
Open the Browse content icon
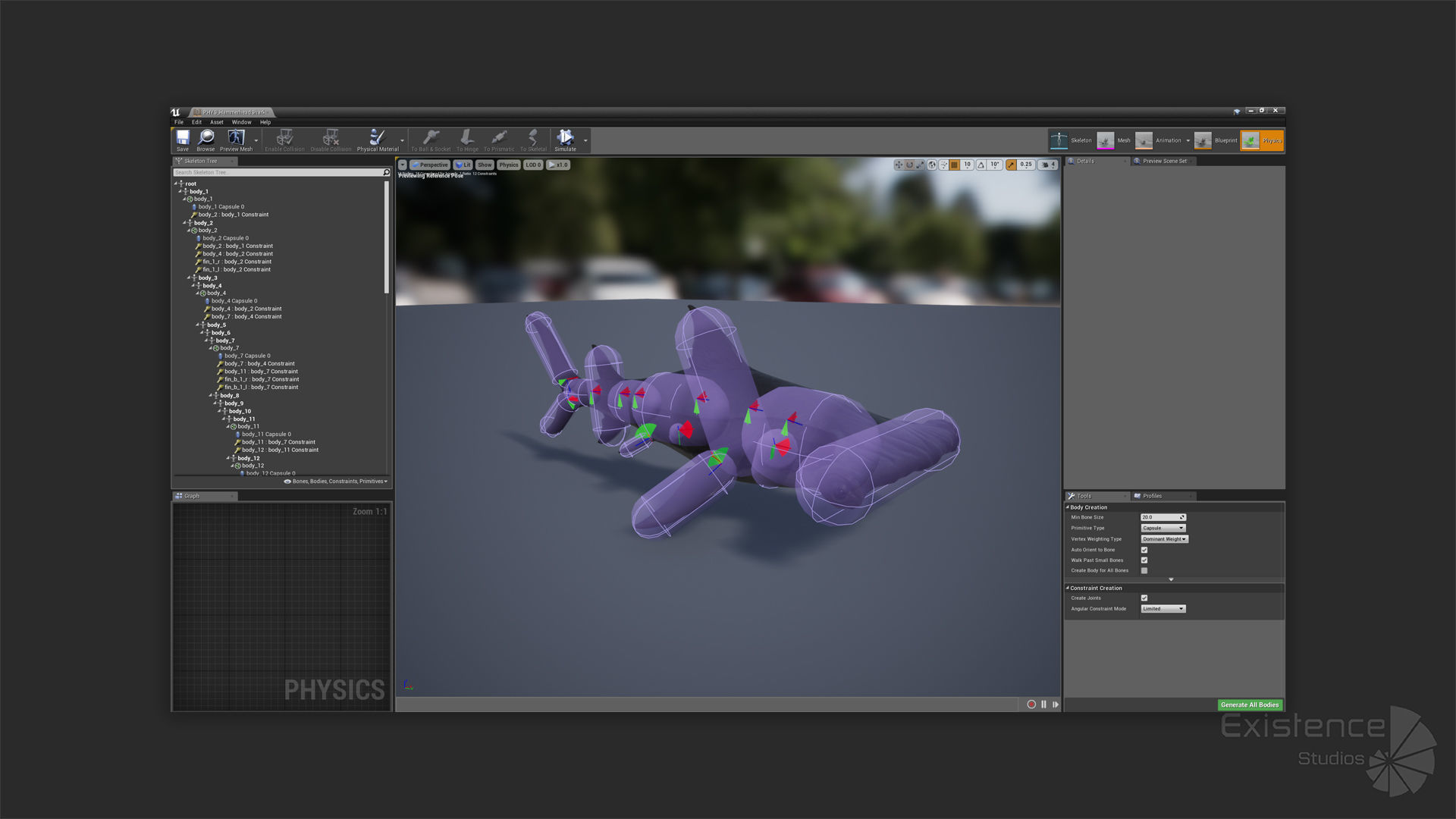[206, 139]
